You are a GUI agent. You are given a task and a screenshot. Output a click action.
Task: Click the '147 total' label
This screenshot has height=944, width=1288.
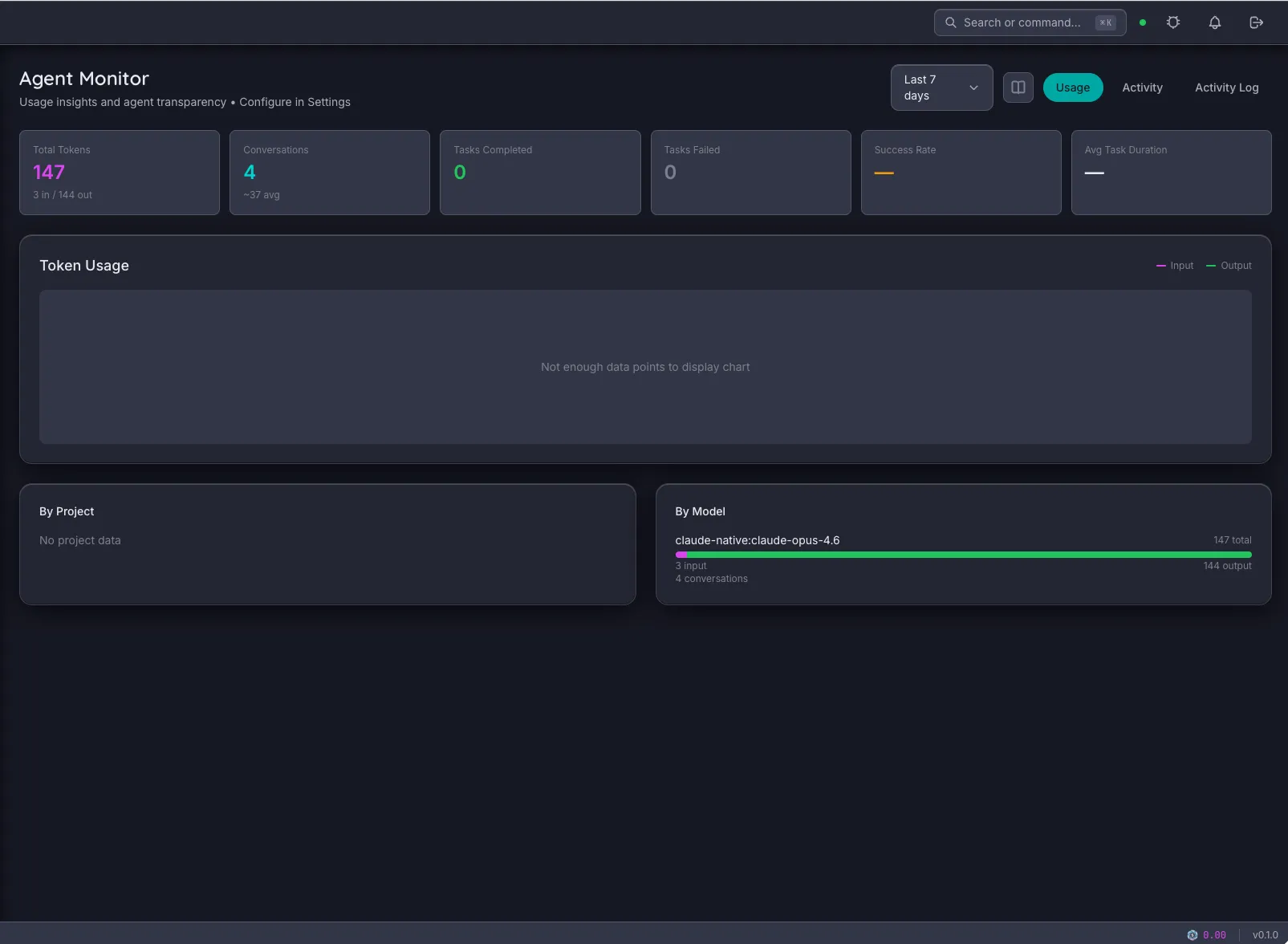pos(1233,540)
